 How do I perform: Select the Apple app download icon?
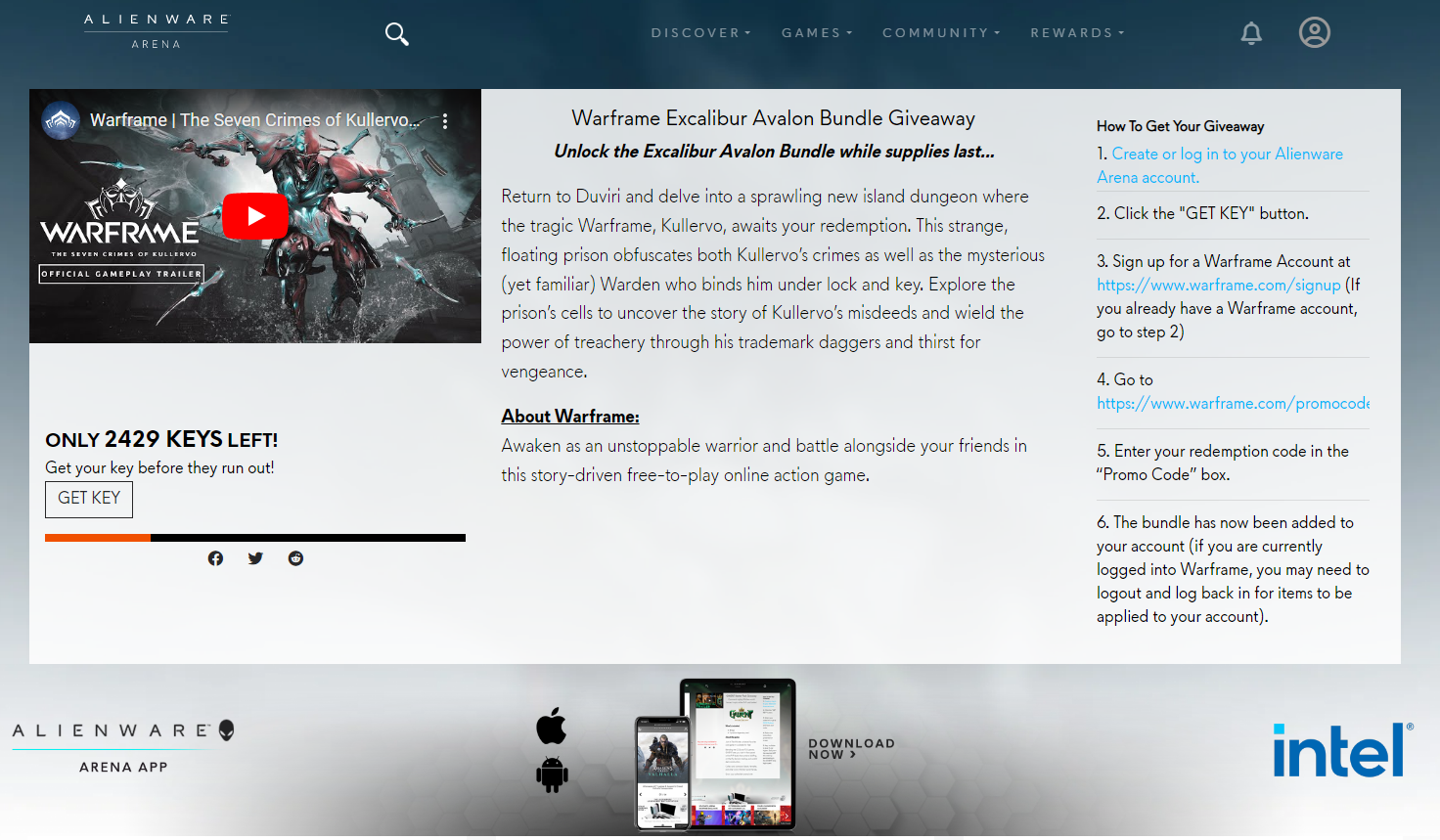[x=552, y=727]
